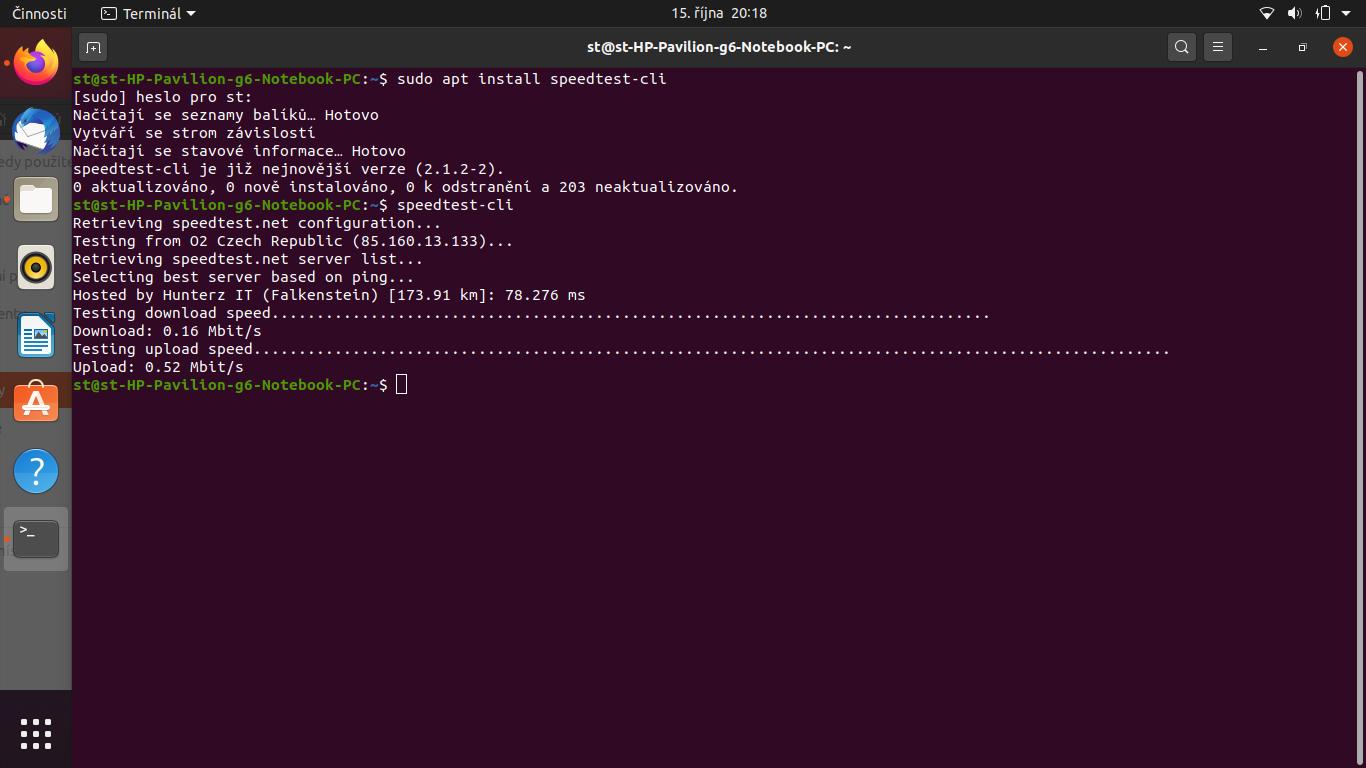
Task: Open LibreOffice Writer from dock
Action: pos(36,335)
